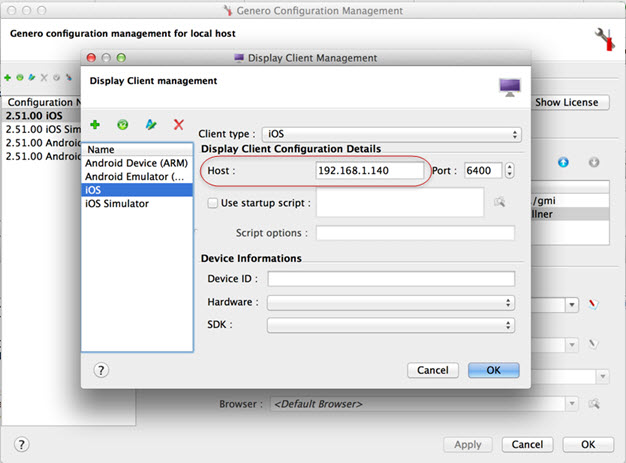Screen dimensions: 626x463
Task: Click the green plus add client icon
Action: (x=95, y=125)
